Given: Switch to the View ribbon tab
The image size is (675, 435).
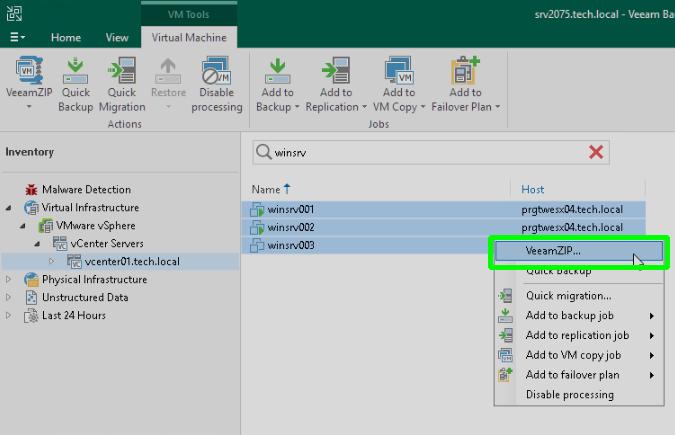Looking at the screenshot, I should pyautogui.click(x=117, y=37).
